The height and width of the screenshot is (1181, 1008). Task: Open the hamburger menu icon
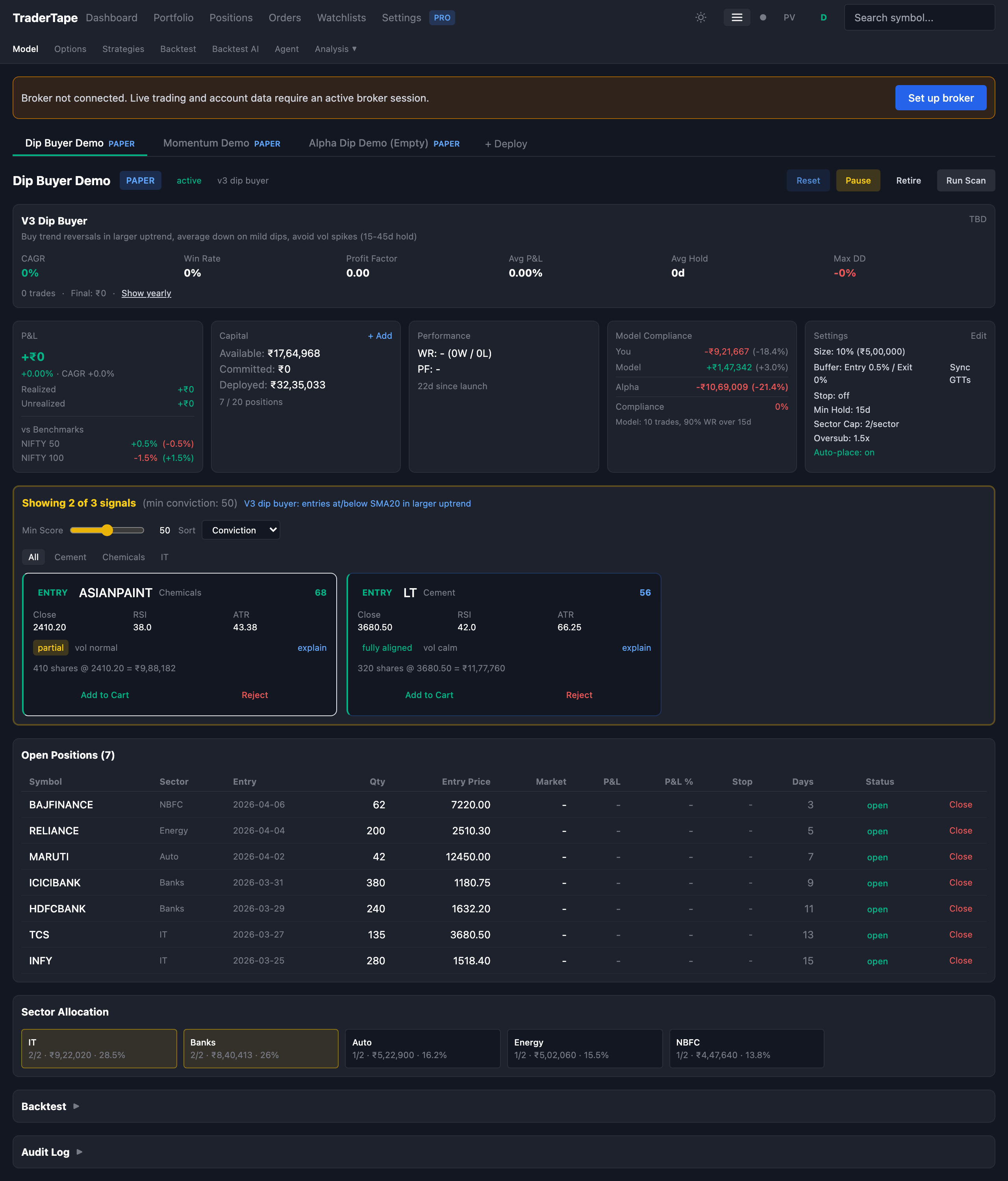coord(736,18)
